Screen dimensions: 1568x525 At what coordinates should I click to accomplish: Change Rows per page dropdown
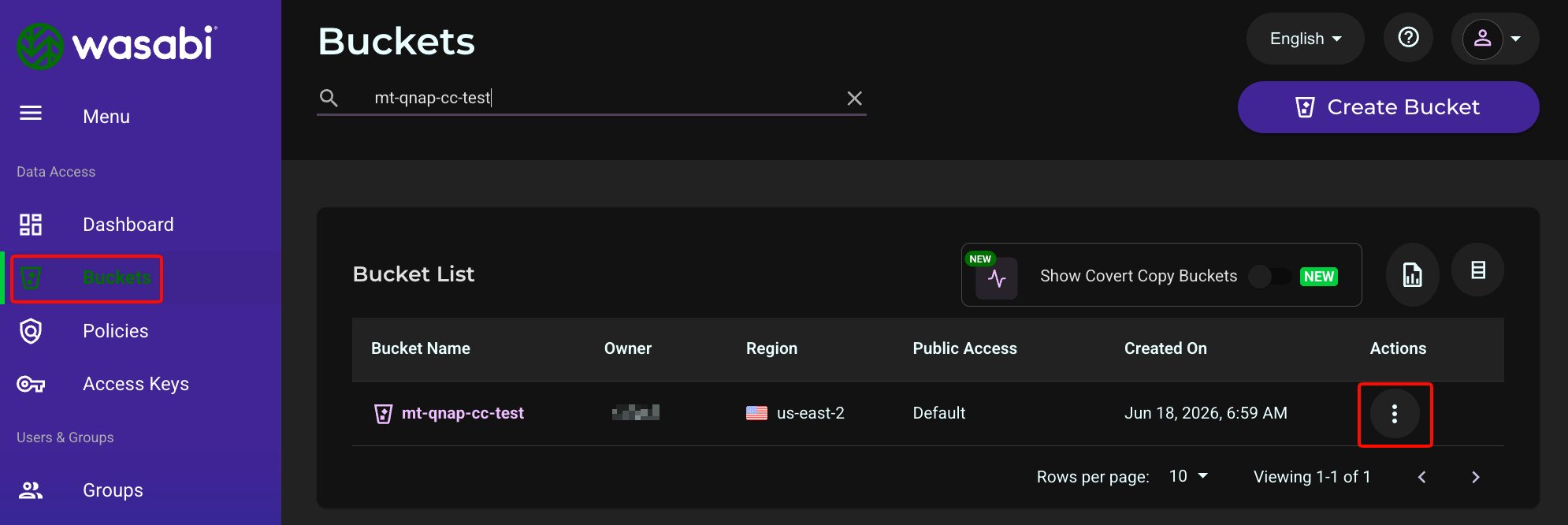[1188, 476]
